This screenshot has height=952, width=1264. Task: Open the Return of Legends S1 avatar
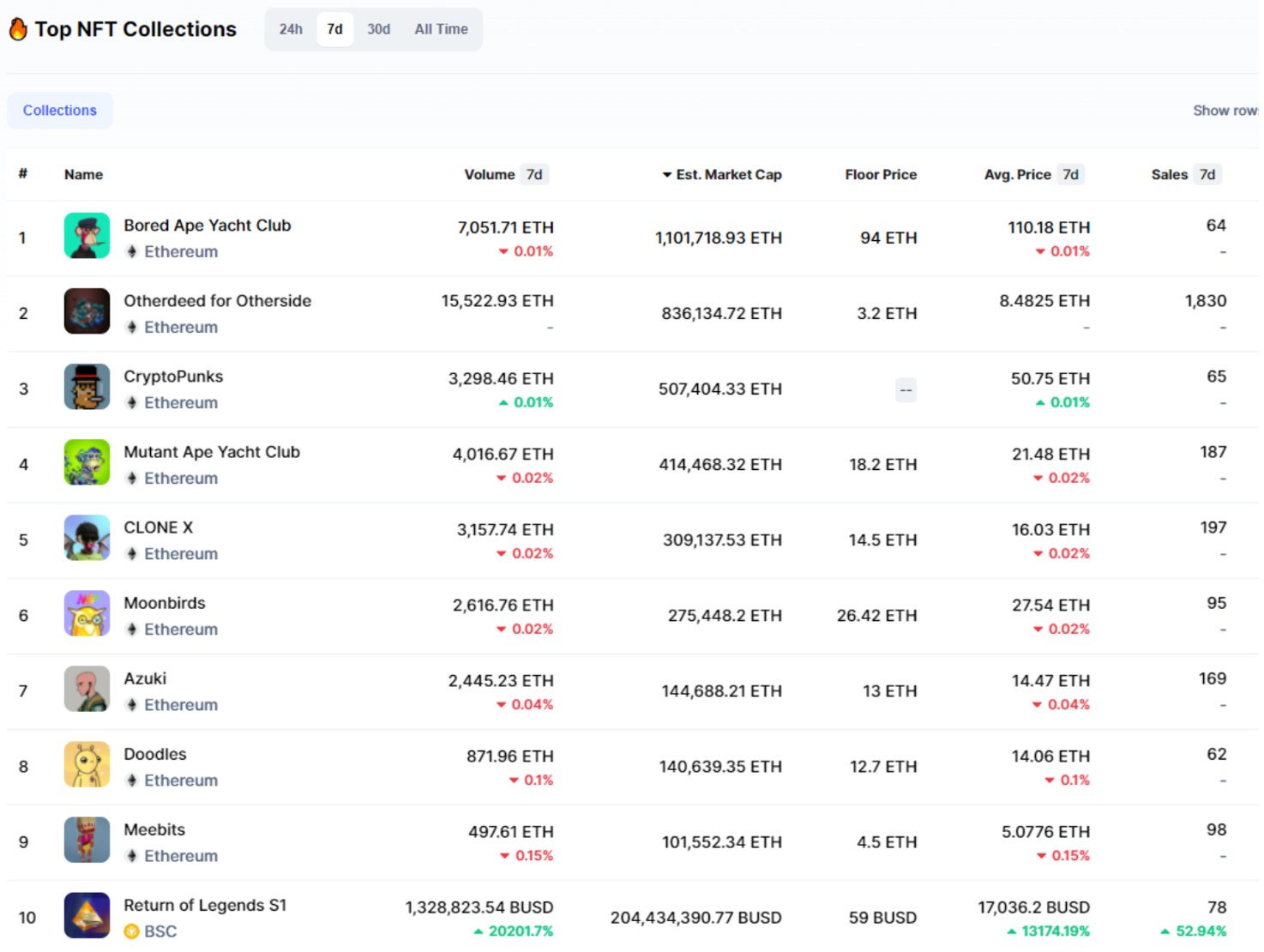pyautogui.click(x=87, y=915)
